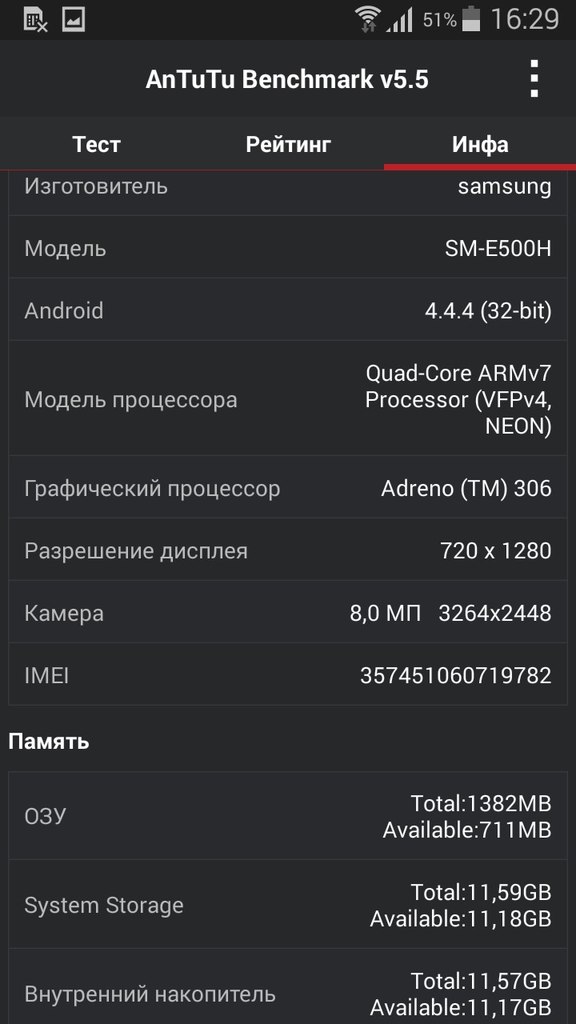Tap the IMEI number row

coord(288,675)
